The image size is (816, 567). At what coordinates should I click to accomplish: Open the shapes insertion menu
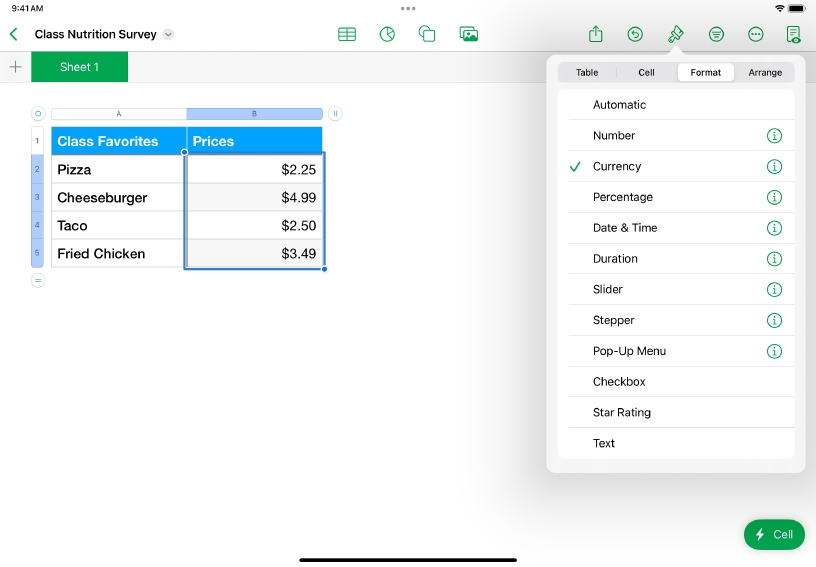(x=427, y=34)
